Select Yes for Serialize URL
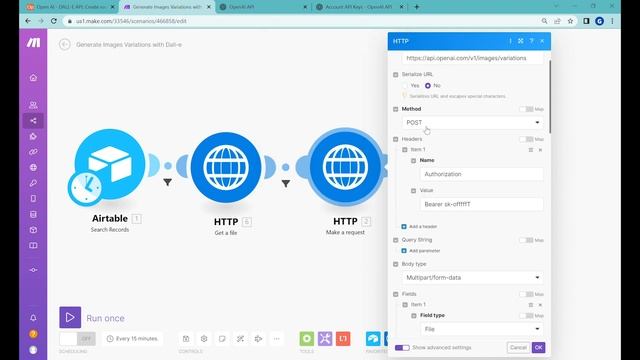The height and width of the screenshot is (360, 640). pos(405,85)
